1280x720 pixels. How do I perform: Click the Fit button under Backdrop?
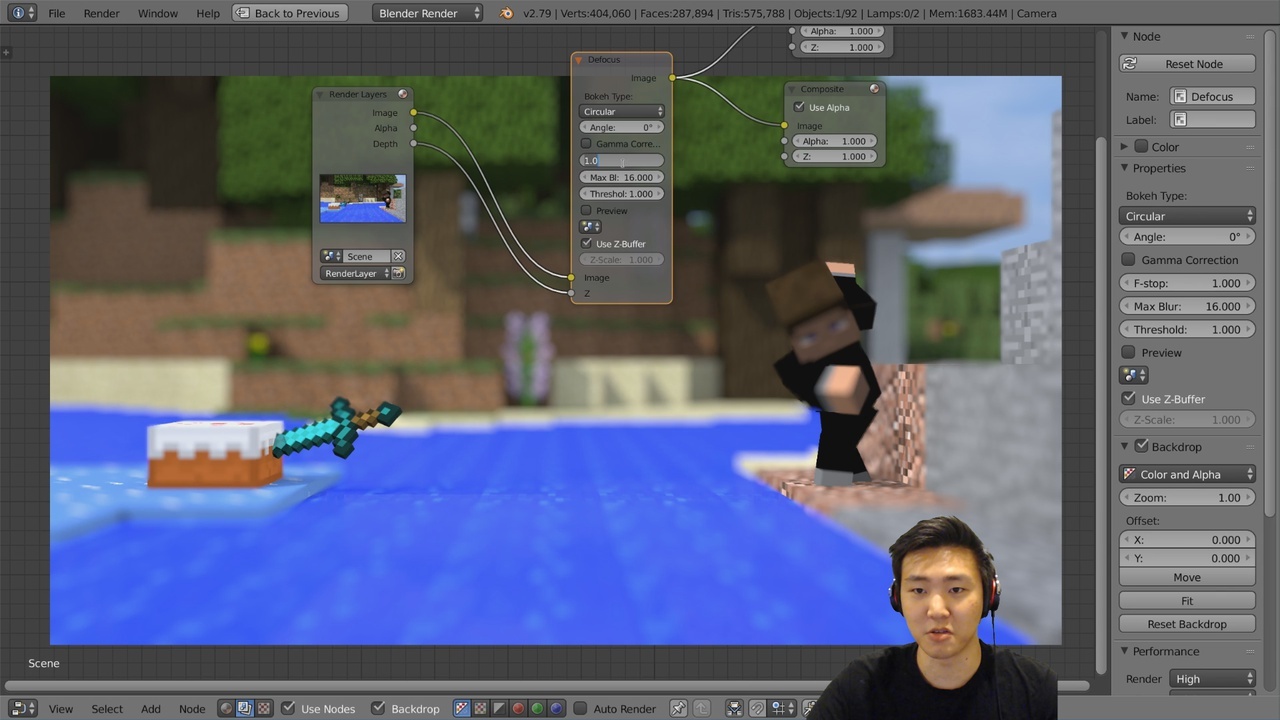pos(1186,600)
